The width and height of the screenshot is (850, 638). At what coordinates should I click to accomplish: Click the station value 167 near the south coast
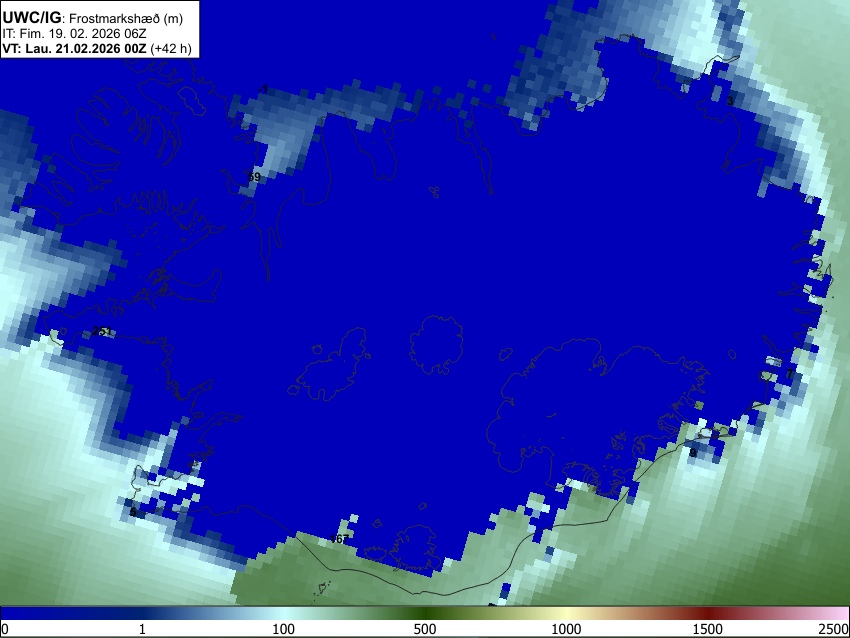pyautogui.click(x=339, y=539)
